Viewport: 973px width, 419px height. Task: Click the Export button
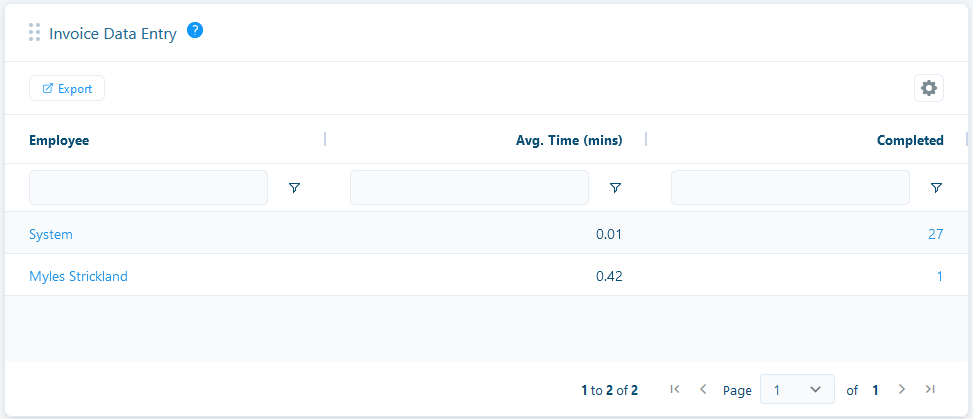(x=67, y=88)
